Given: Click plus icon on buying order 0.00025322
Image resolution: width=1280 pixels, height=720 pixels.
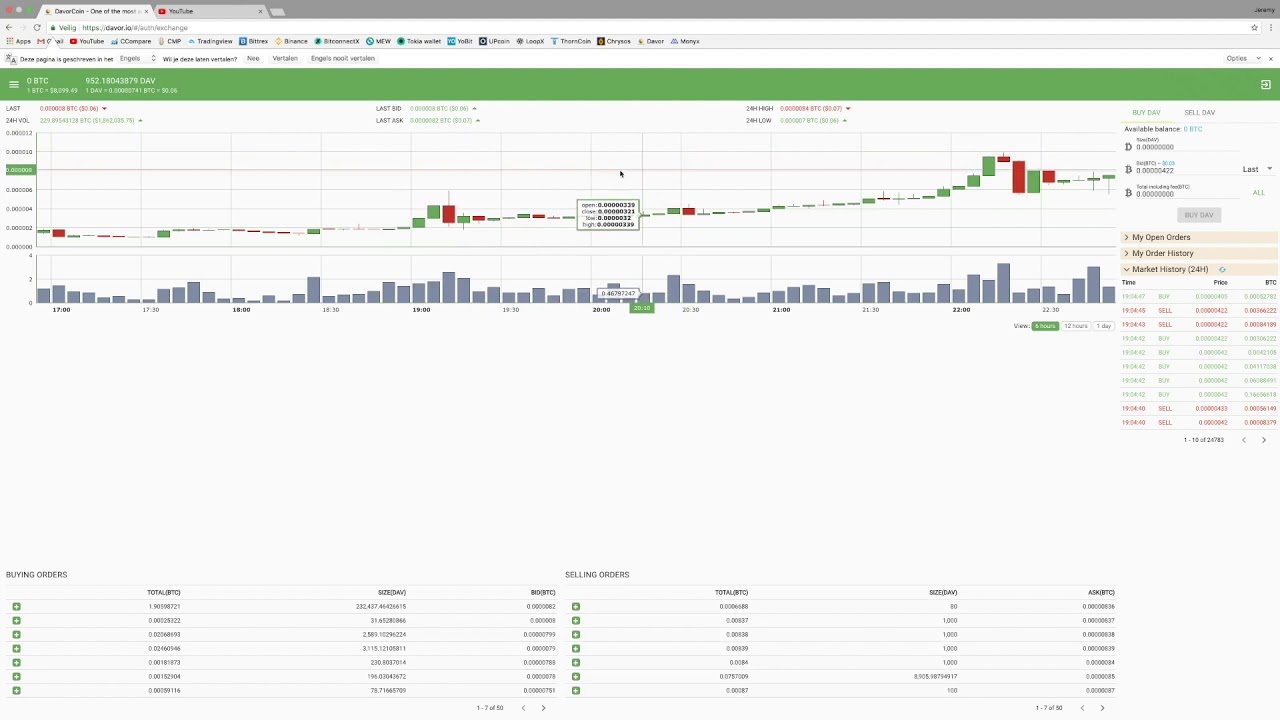Looking at the screenshot, I should click(x=16, y=621).
